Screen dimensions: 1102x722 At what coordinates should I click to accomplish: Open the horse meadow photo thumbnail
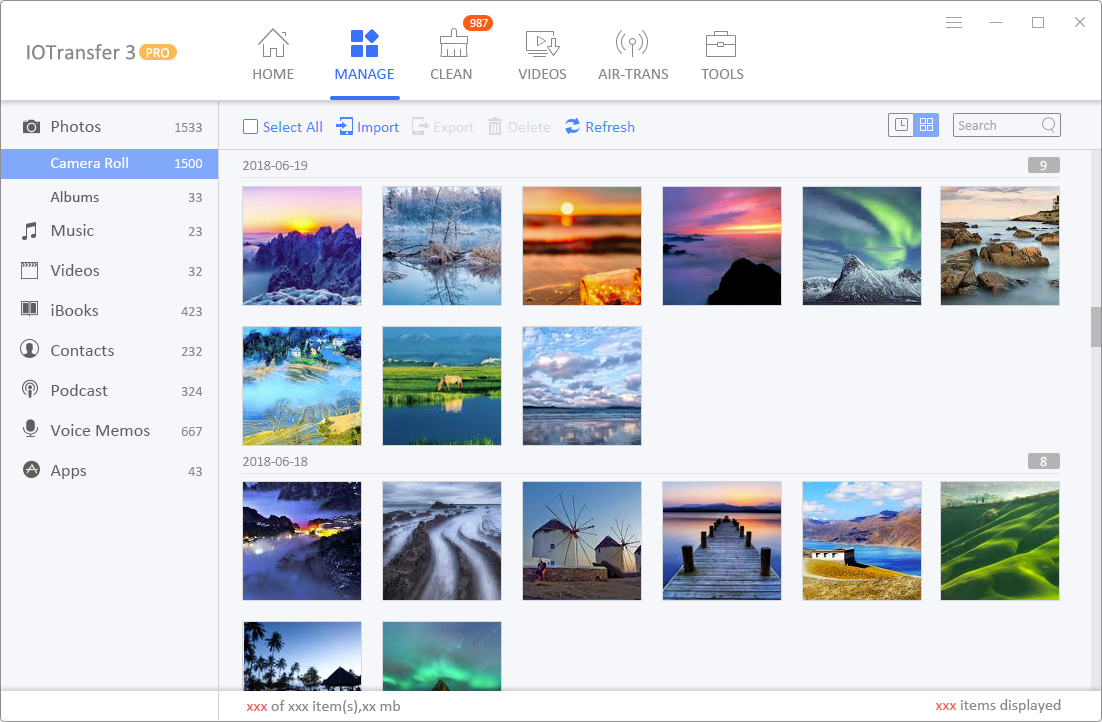[441, 386]
